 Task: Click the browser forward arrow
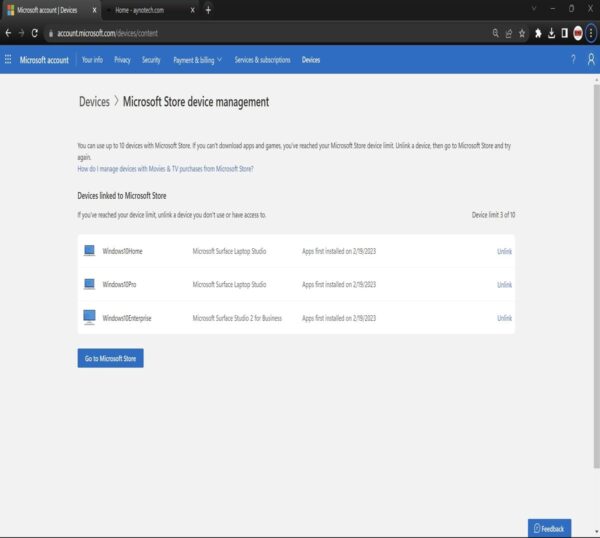[21, 33]
